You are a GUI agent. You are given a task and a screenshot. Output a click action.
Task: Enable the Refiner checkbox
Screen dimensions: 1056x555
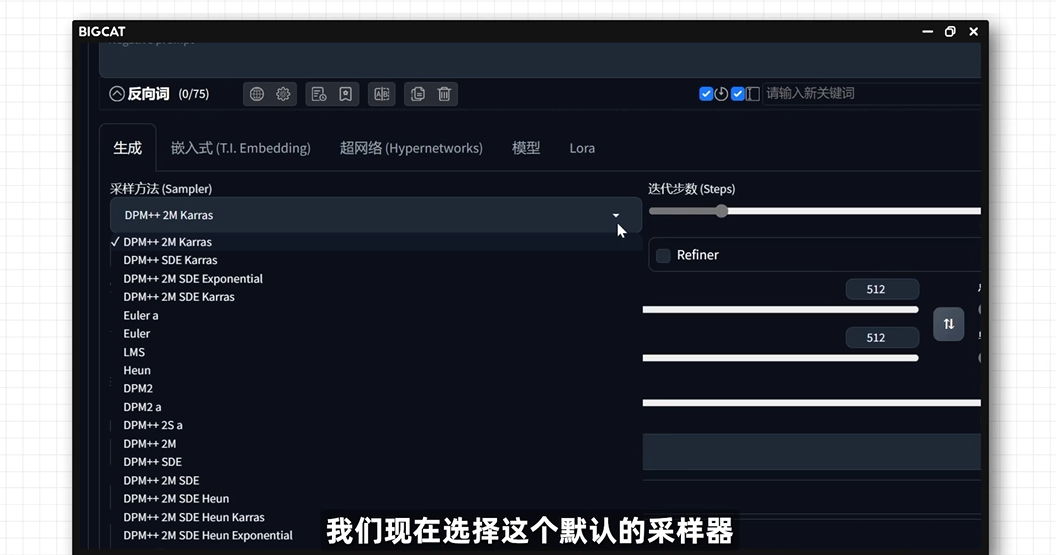(x=663, y=255)
